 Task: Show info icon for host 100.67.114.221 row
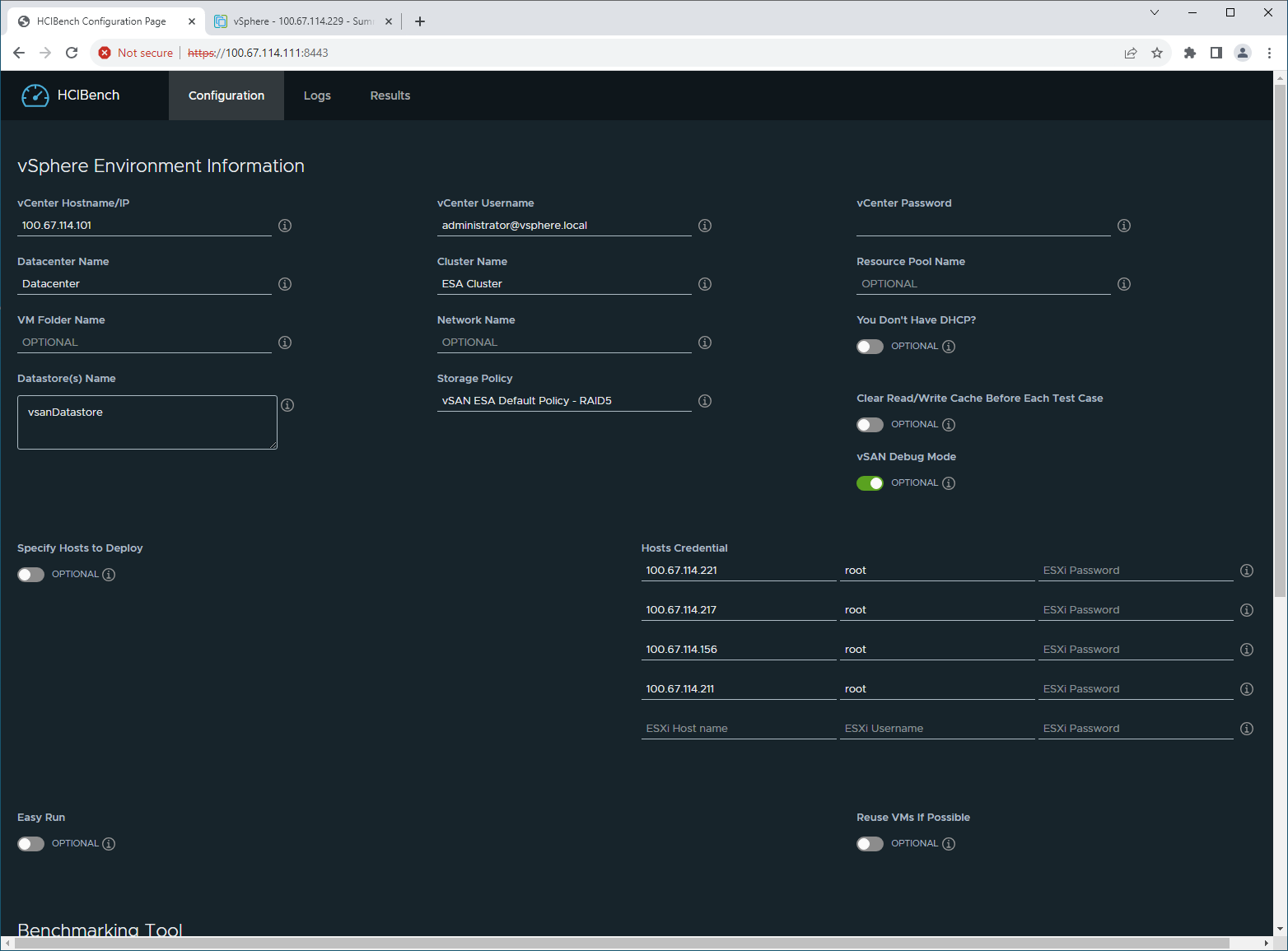(x=1247, y=571)
